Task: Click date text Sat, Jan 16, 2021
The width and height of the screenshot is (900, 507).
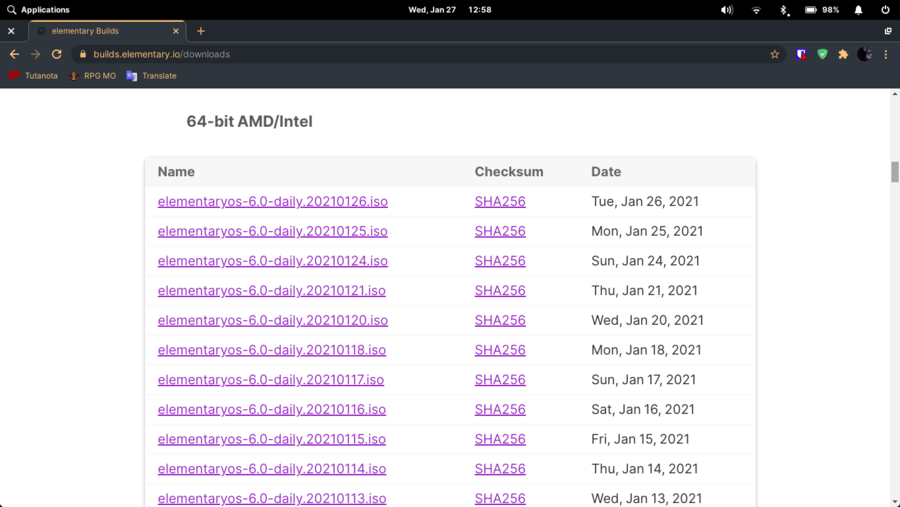Action: click(643, 409)
